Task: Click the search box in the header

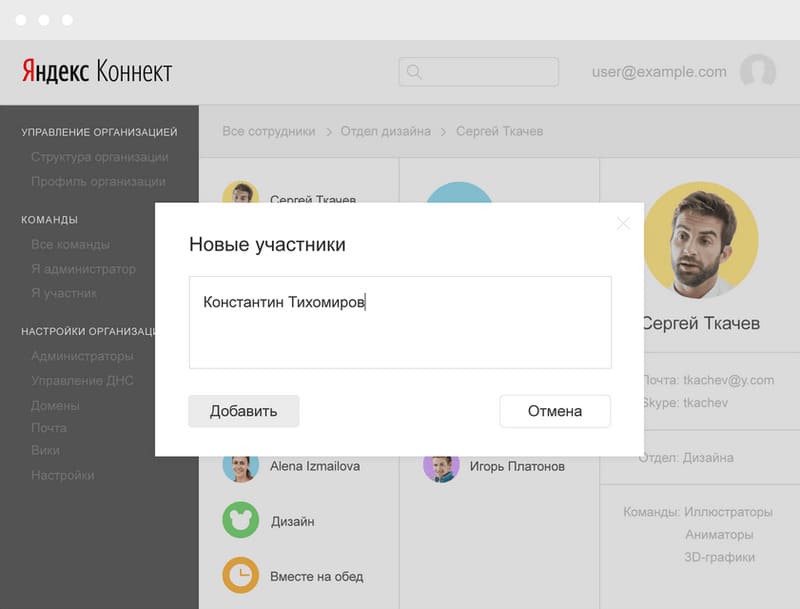Action: 479,72
